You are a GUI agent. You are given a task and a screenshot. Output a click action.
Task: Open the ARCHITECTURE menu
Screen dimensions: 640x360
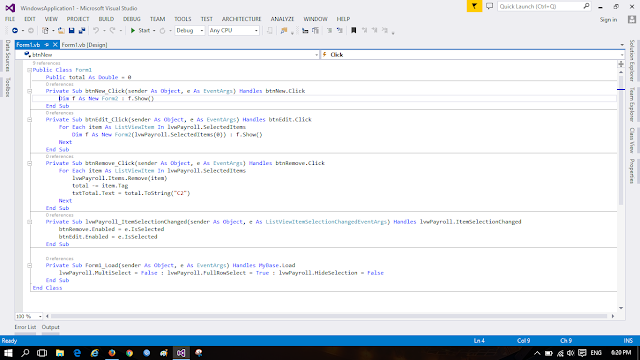tap(241, 19)
